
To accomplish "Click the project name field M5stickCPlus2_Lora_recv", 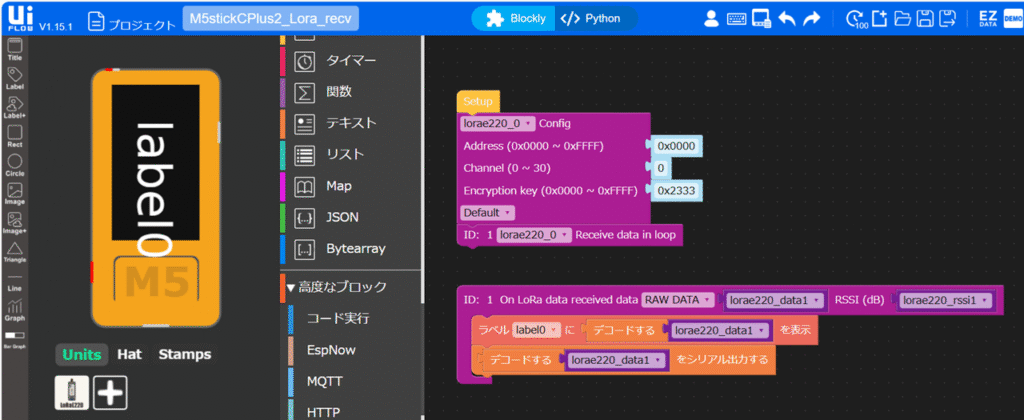I will [x=271, y=19].
